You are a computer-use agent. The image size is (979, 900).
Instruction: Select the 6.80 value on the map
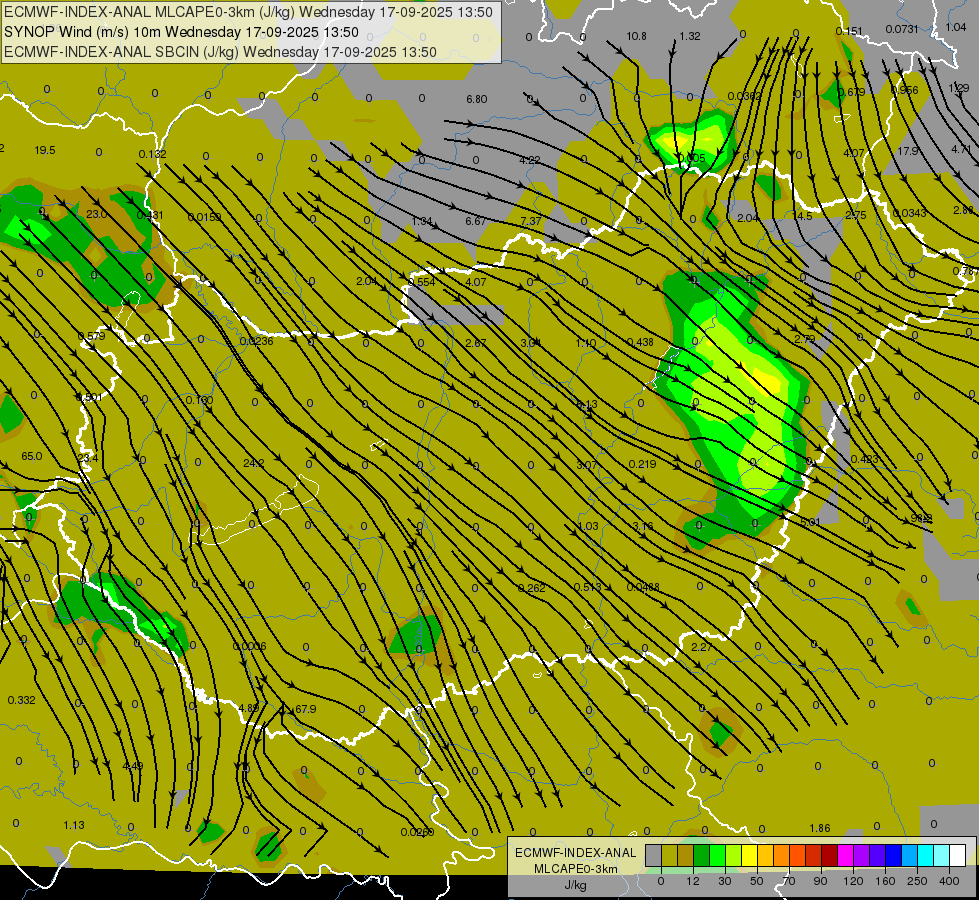(x=476, y=99)
